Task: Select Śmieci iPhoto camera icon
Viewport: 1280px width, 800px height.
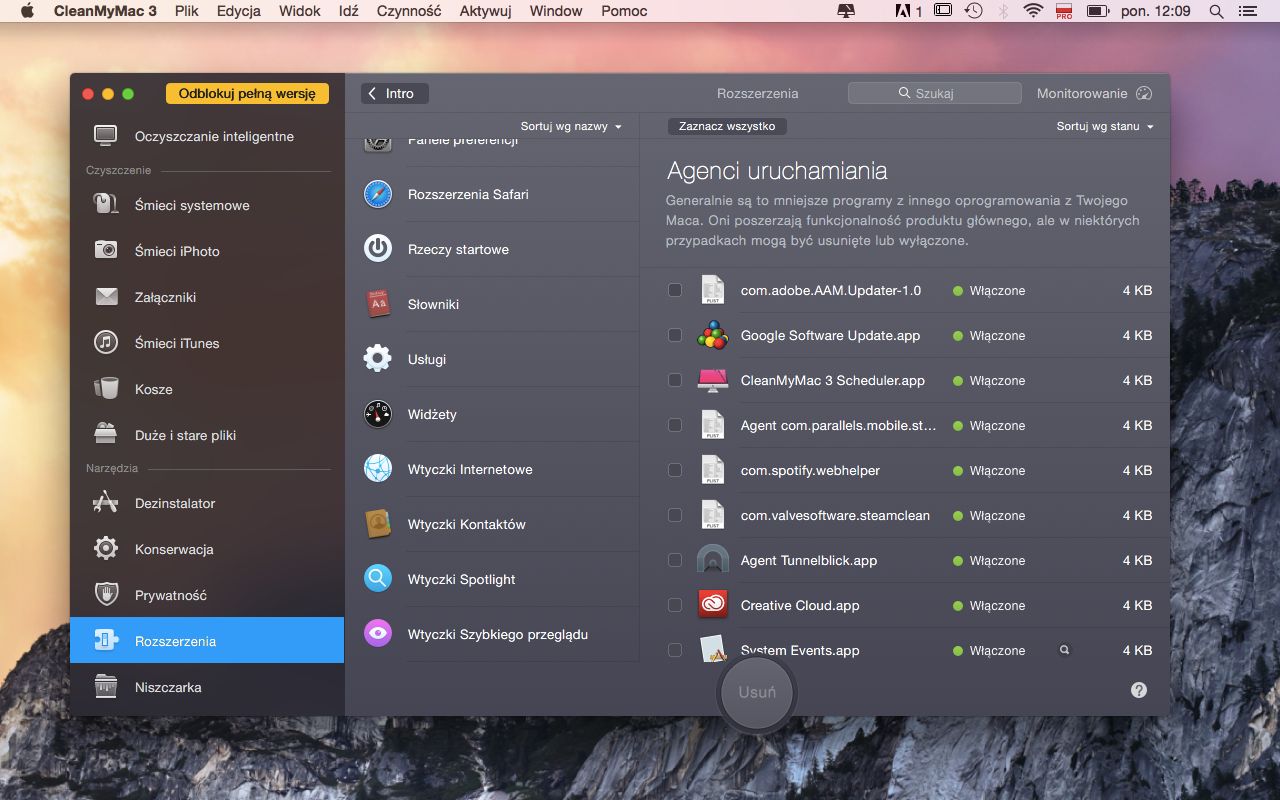Action: pos(105,250)
